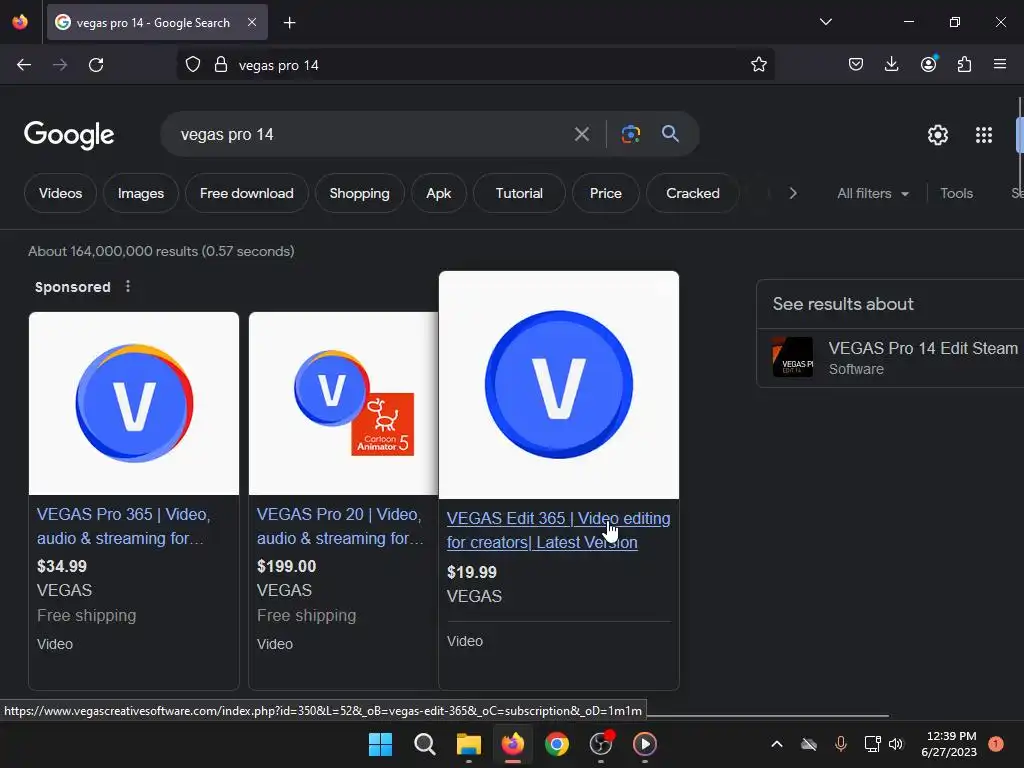Open VEGAS Edit 365 product link

tap(558, 530)
